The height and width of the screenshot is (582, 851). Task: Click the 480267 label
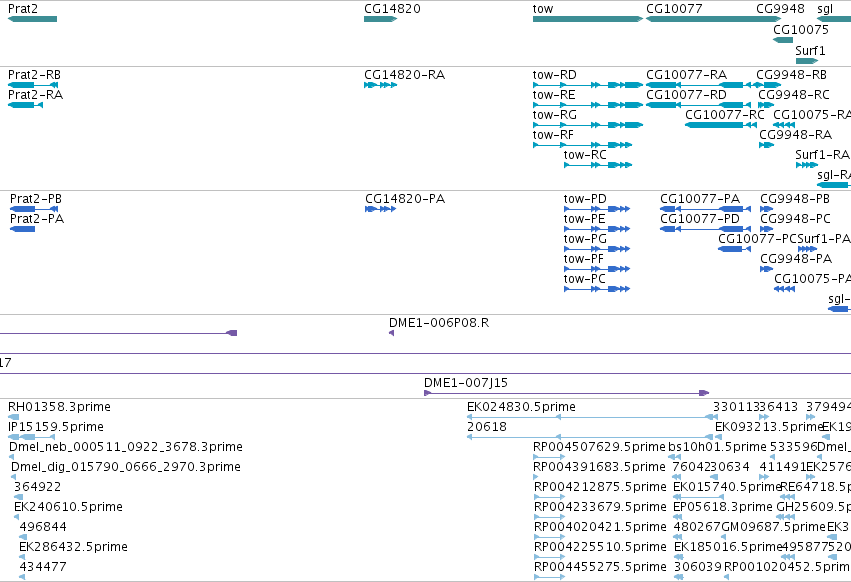pos(697,527)
